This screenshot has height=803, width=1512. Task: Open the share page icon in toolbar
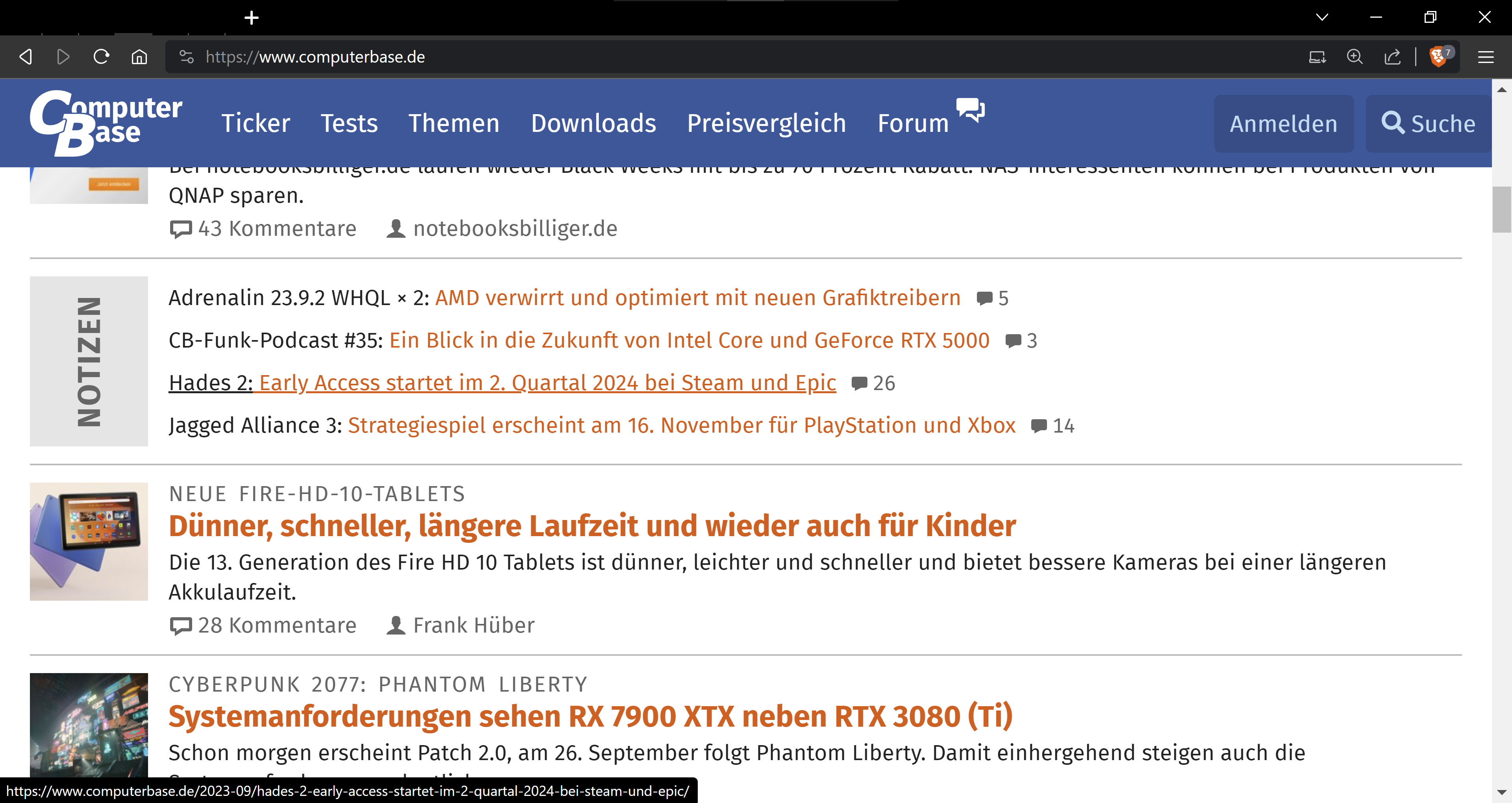point(1392,57)
